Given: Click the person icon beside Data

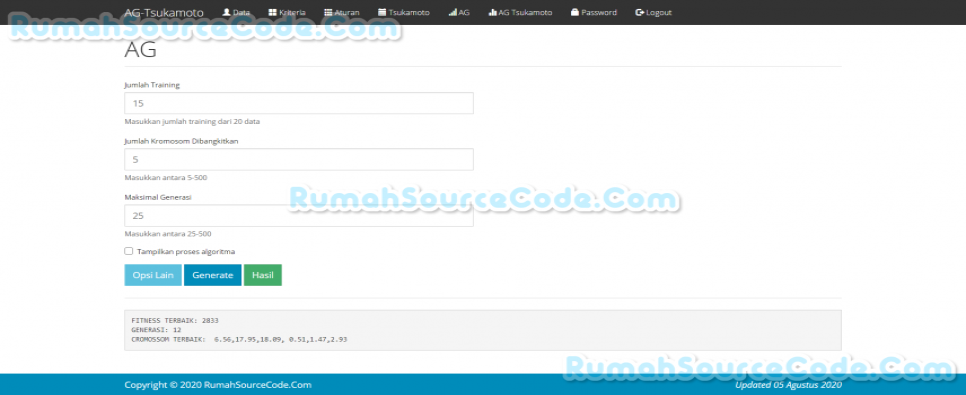Looking at the screenshot, I should [x=226, y=12].
